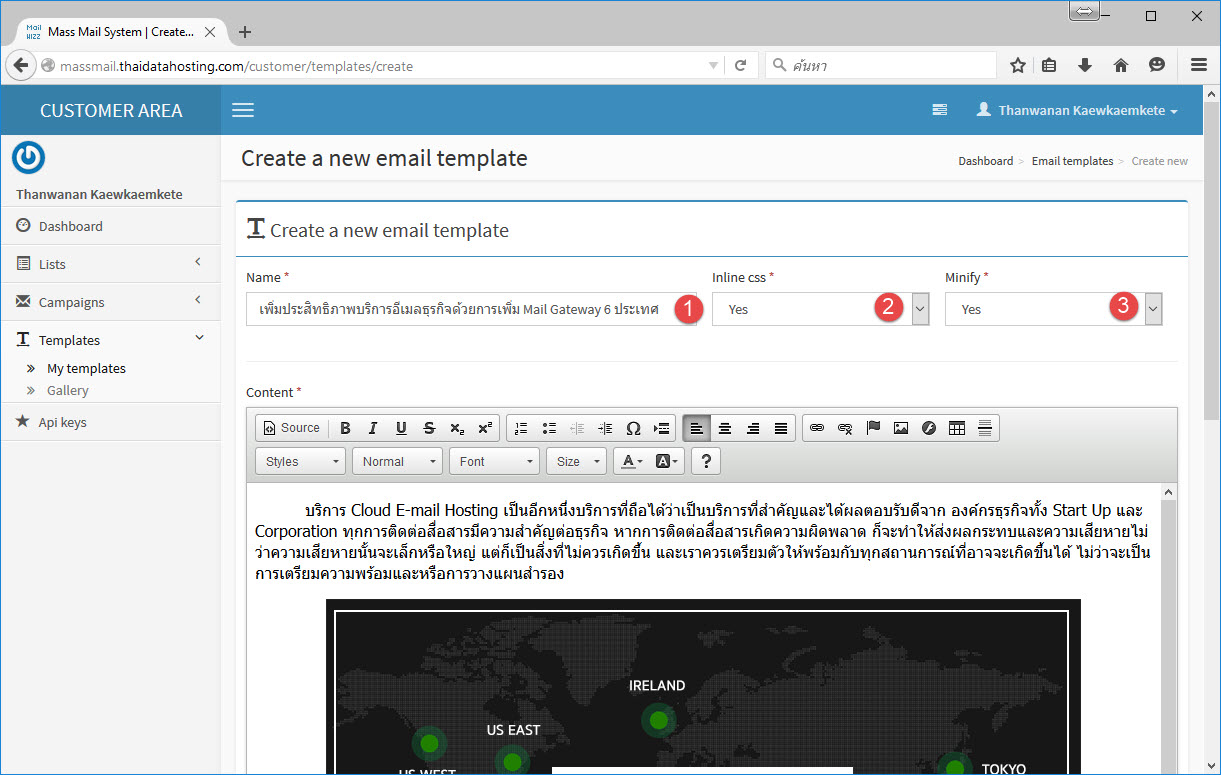
Task: Click the header list icon beside username
Action: [940, 110]
